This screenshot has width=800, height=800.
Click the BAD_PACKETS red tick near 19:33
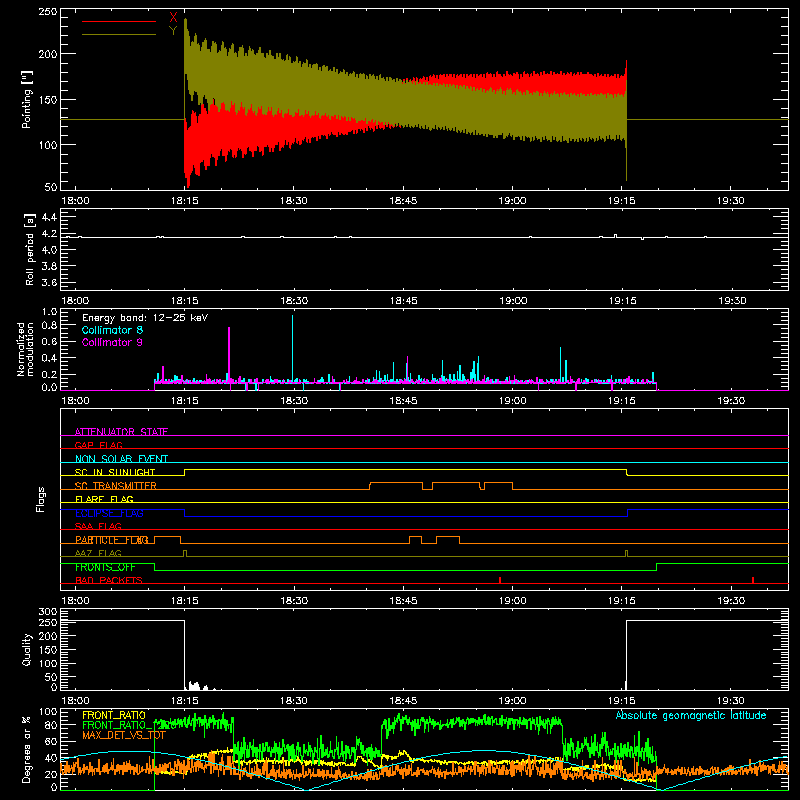753,580
